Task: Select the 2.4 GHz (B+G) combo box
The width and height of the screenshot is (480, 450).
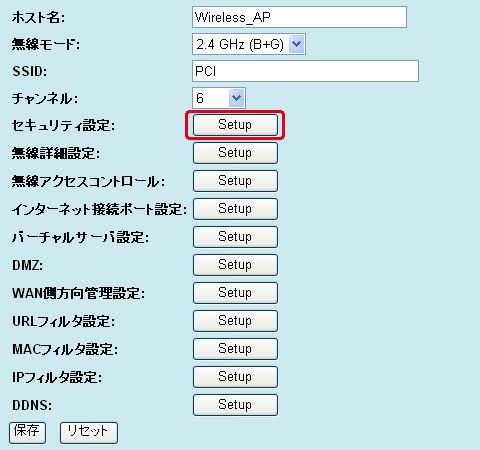Action: pos(249,44)
